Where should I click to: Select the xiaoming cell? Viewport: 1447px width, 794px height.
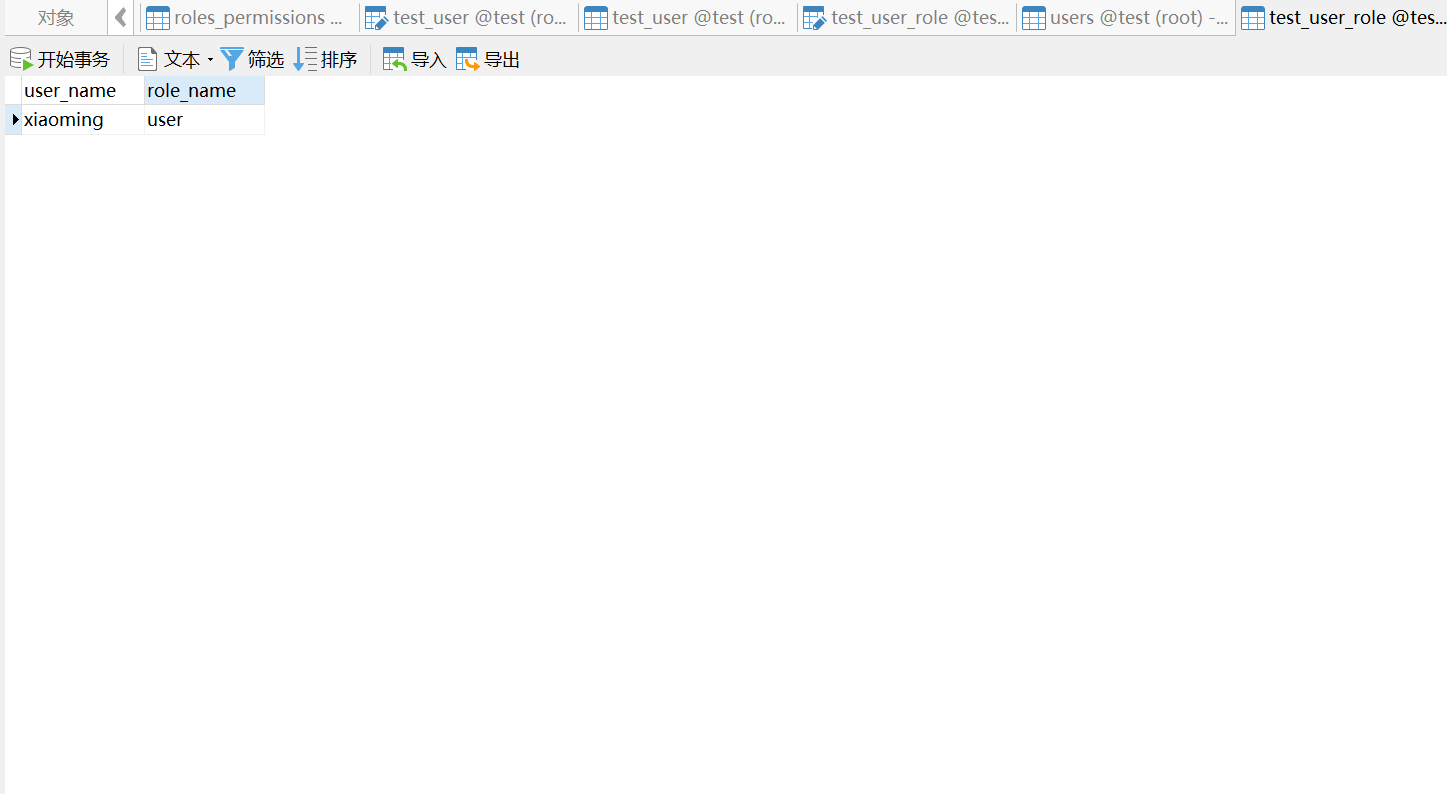[83, 120]
